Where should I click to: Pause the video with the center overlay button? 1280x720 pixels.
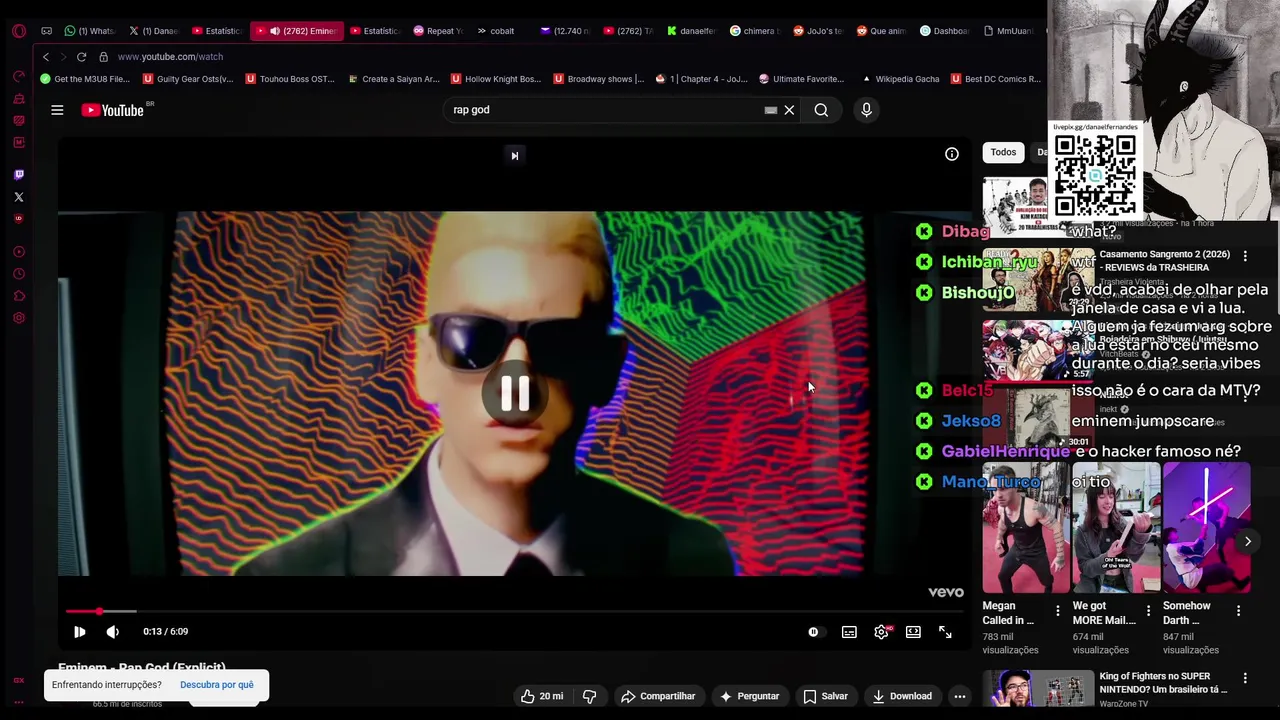[515, 393]
